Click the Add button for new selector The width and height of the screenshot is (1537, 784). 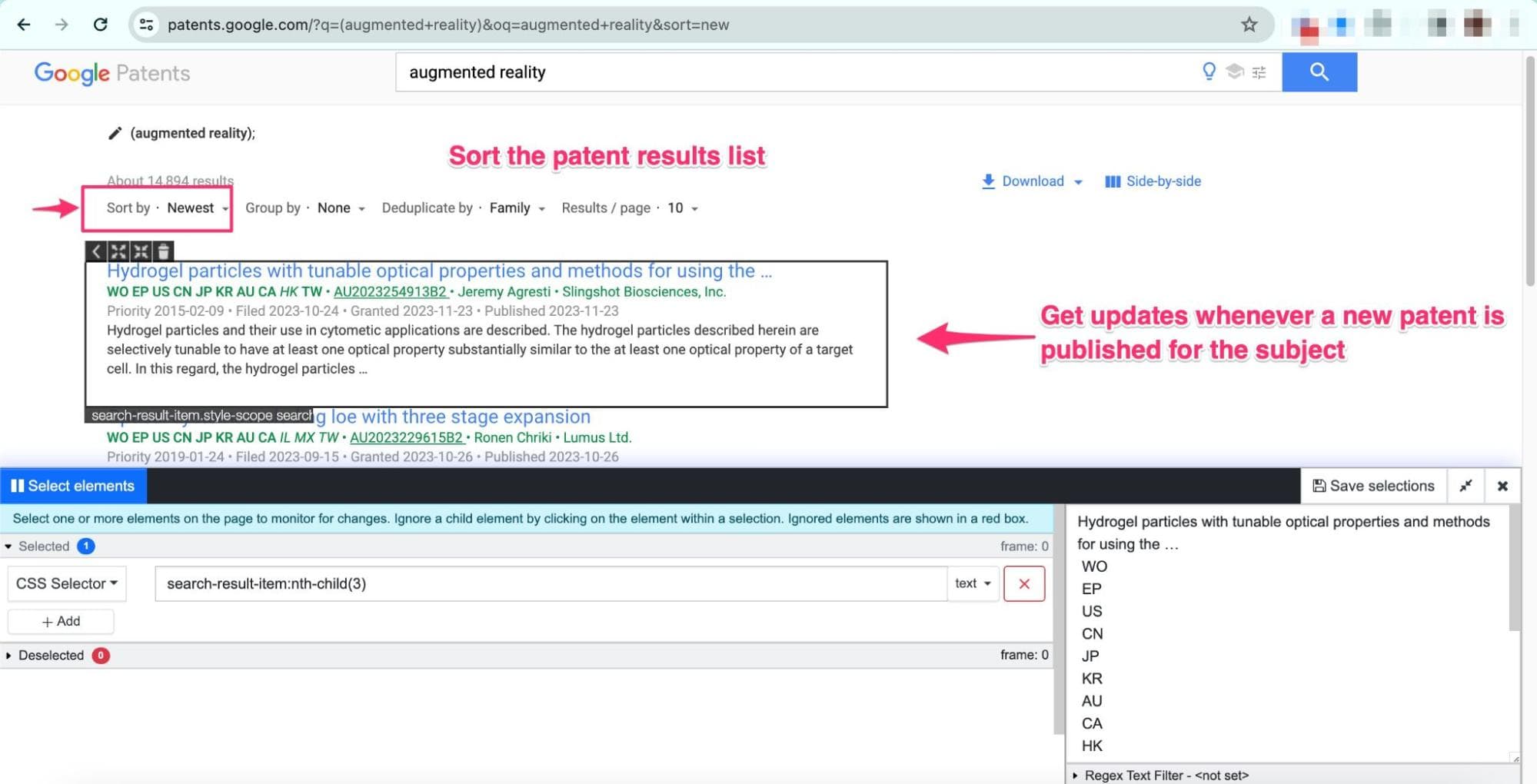pyautogui.click(x=61, y=621)
